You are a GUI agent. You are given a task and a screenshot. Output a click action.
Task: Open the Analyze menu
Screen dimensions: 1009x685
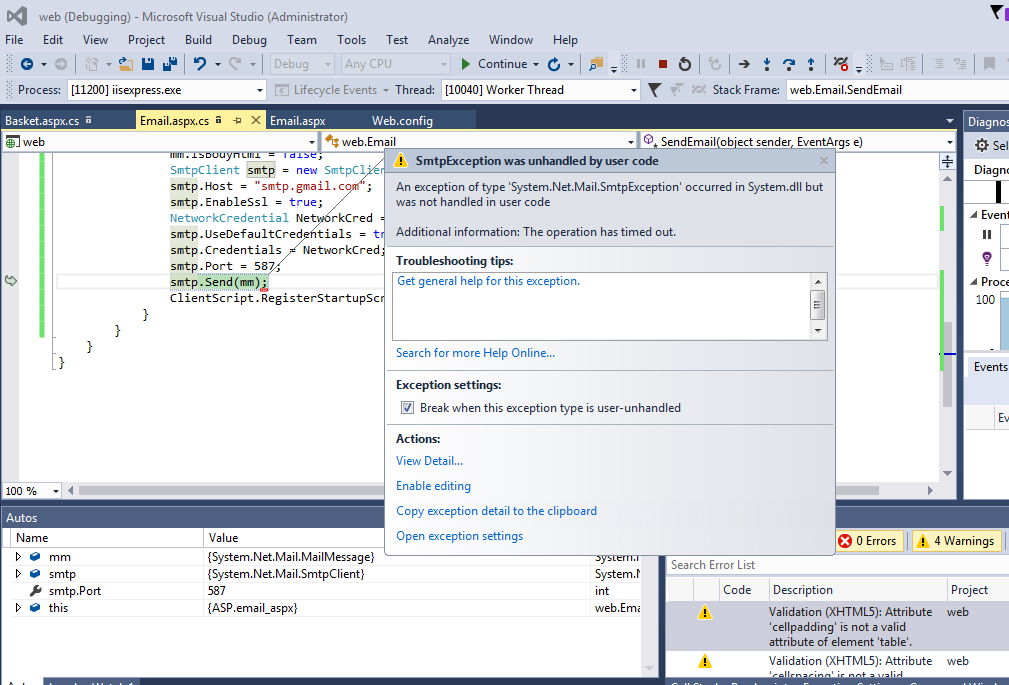tap(449, 40)
